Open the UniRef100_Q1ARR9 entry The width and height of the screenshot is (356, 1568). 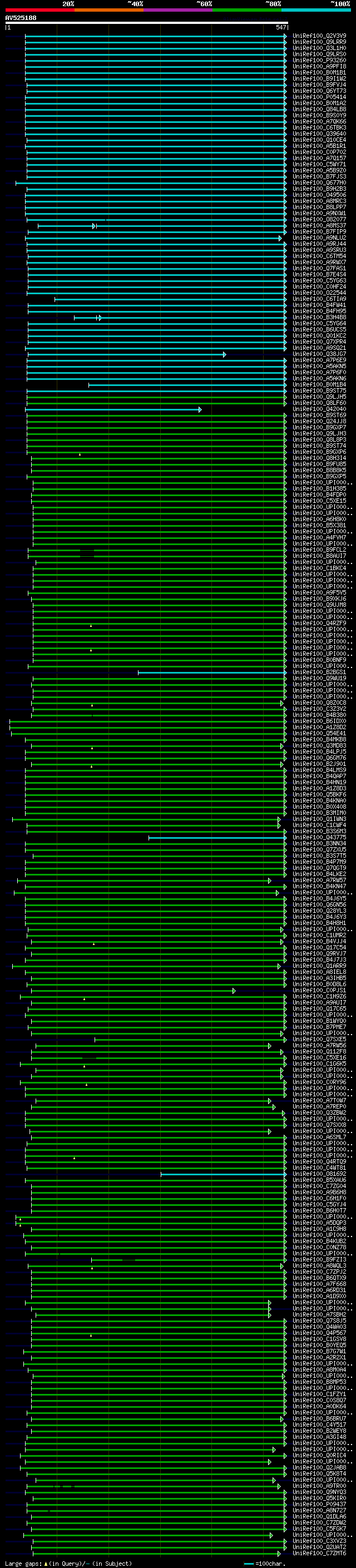tap(319, 967)
